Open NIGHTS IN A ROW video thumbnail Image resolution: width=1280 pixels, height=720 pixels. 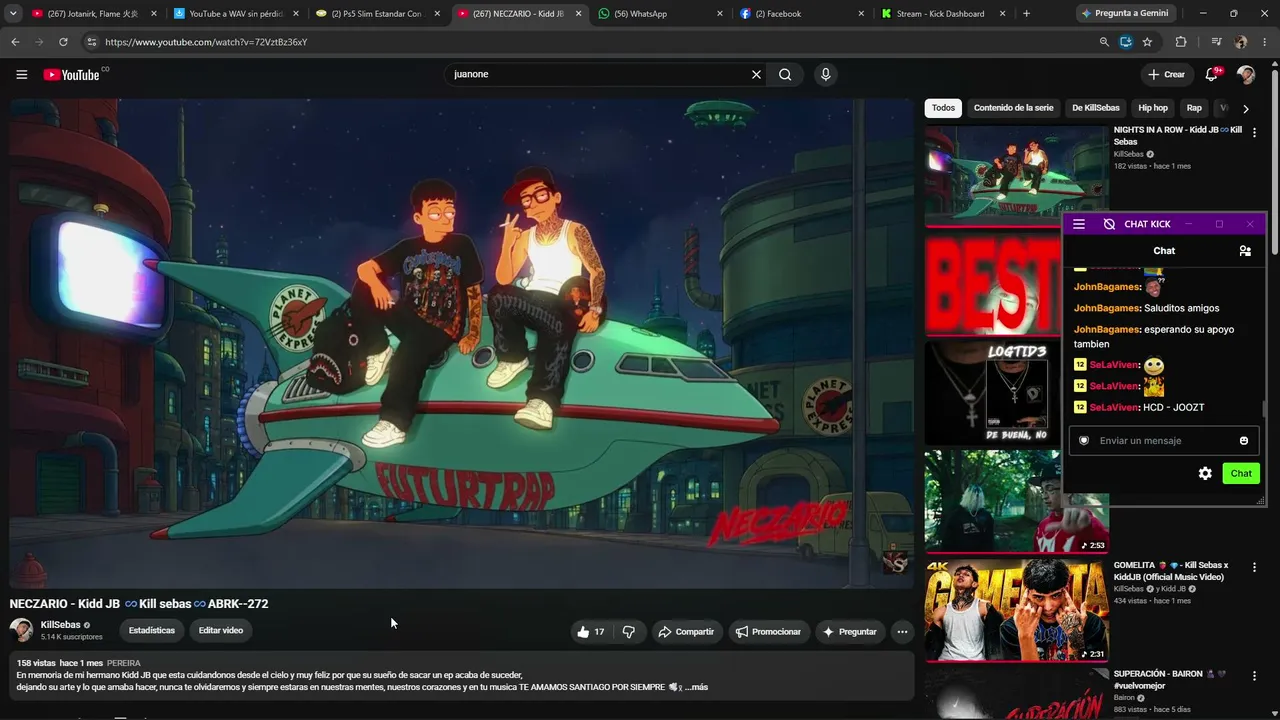(1016, 177)
